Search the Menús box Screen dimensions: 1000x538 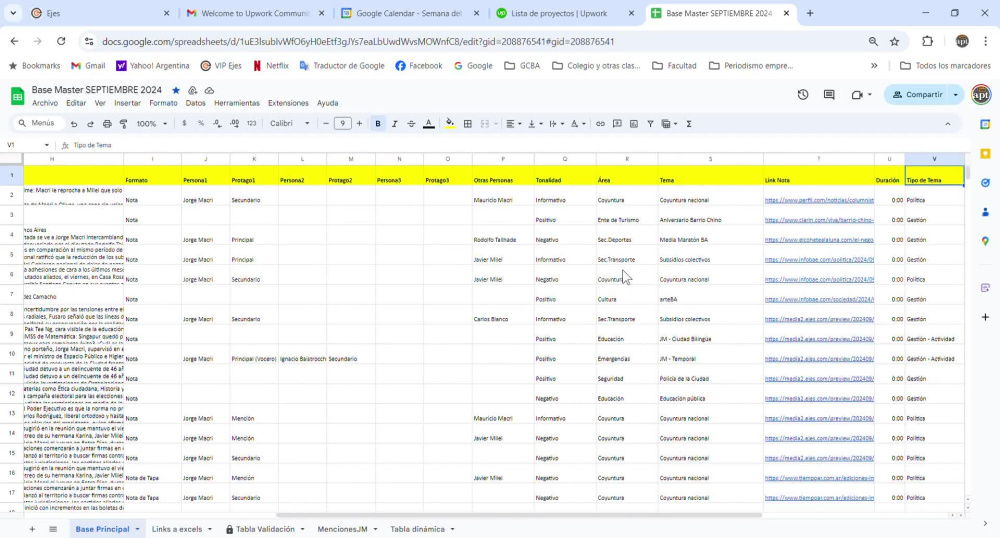pyautogui.click(x=37, y=123)
